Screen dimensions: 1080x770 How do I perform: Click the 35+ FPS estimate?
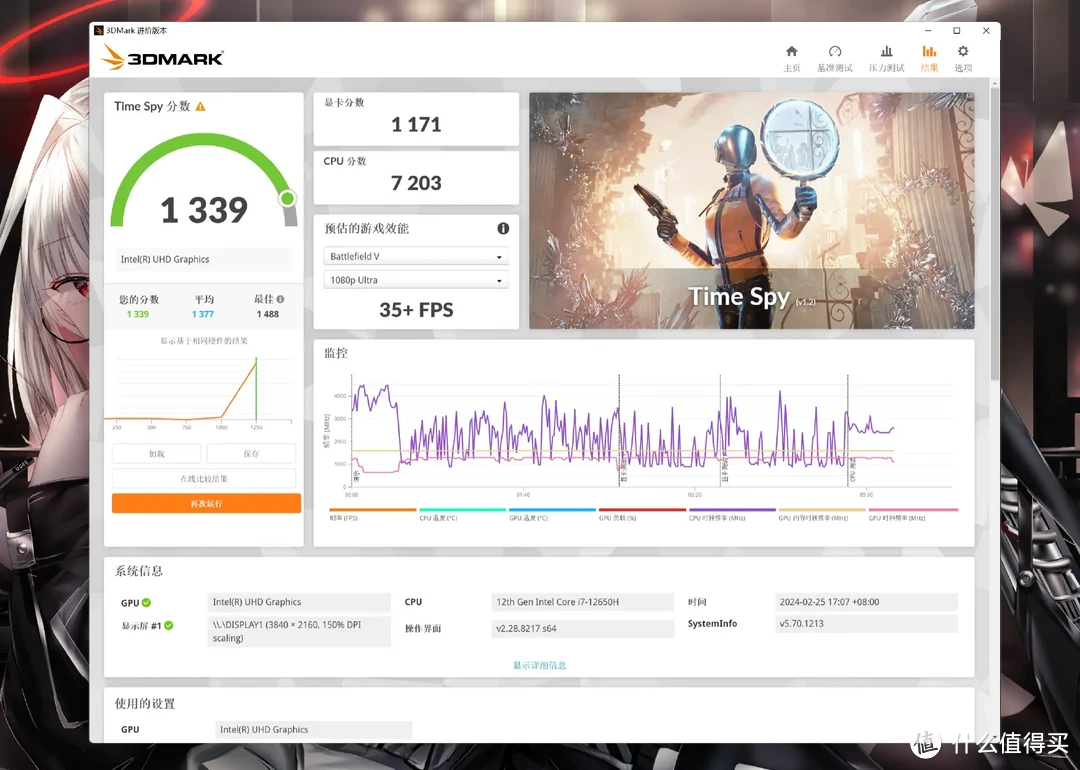click(416, 310)
